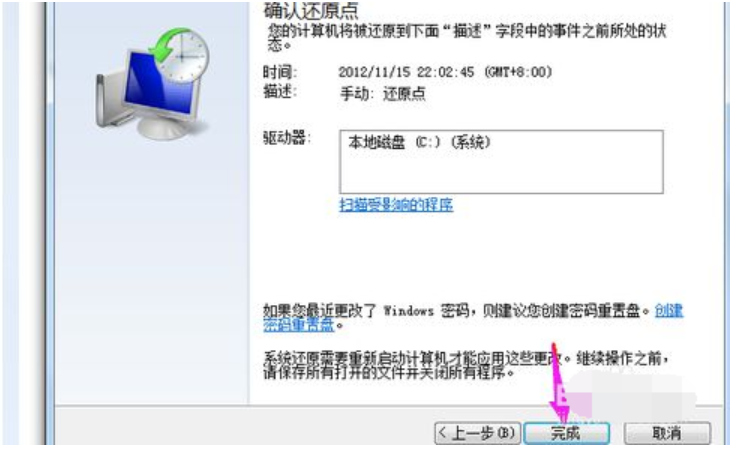Click the 时间 label

pos(280,72)
